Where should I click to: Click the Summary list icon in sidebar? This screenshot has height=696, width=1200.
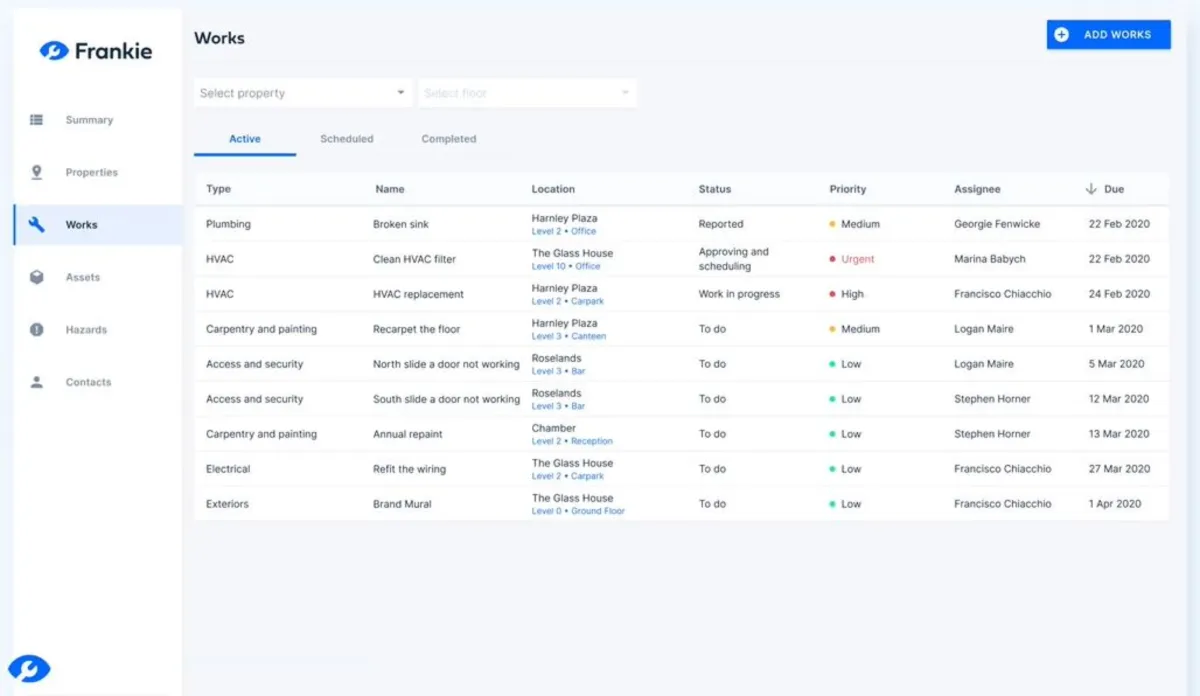click(37, 120)
